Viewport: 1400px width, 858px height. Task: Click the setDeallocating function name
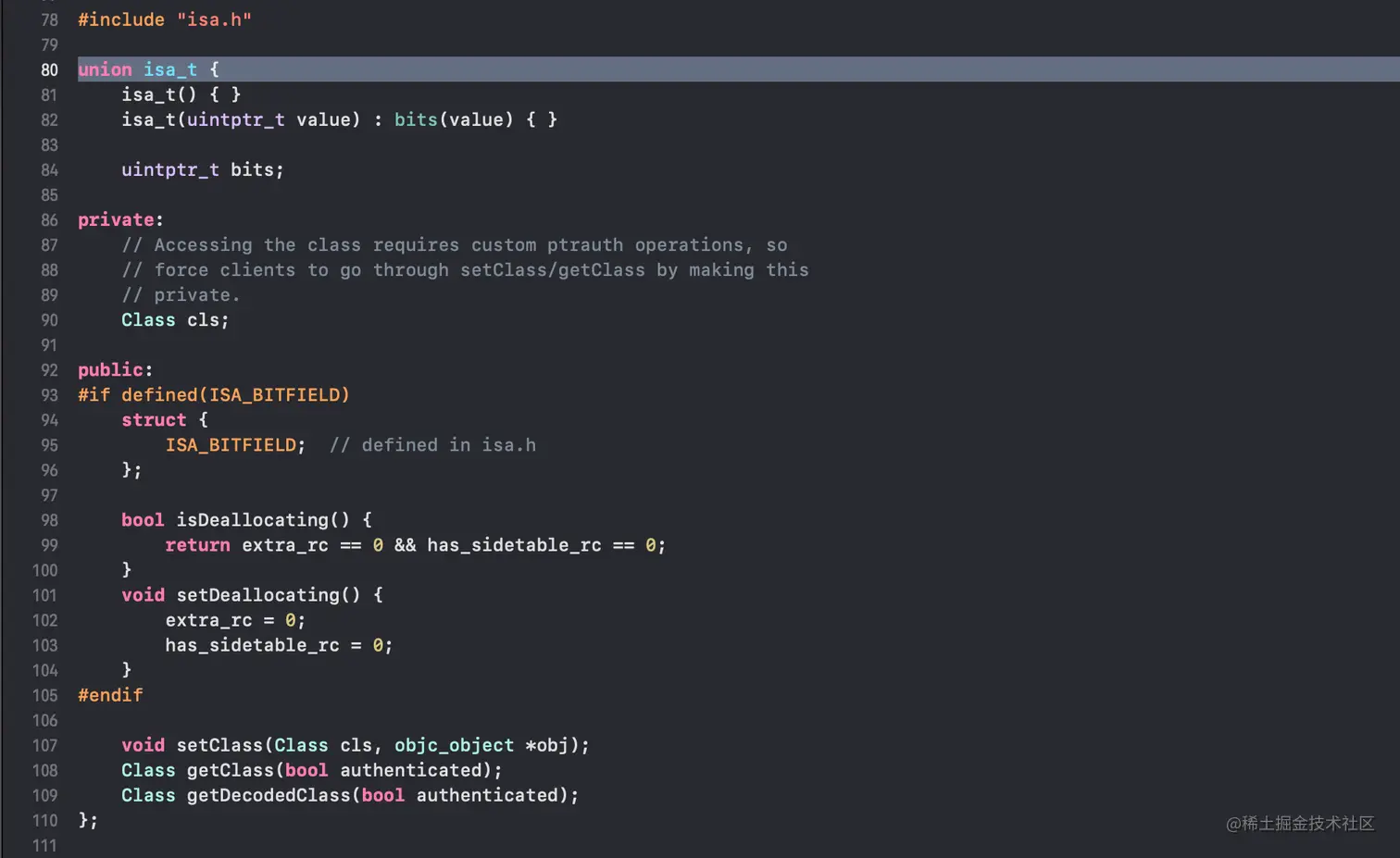257,595
